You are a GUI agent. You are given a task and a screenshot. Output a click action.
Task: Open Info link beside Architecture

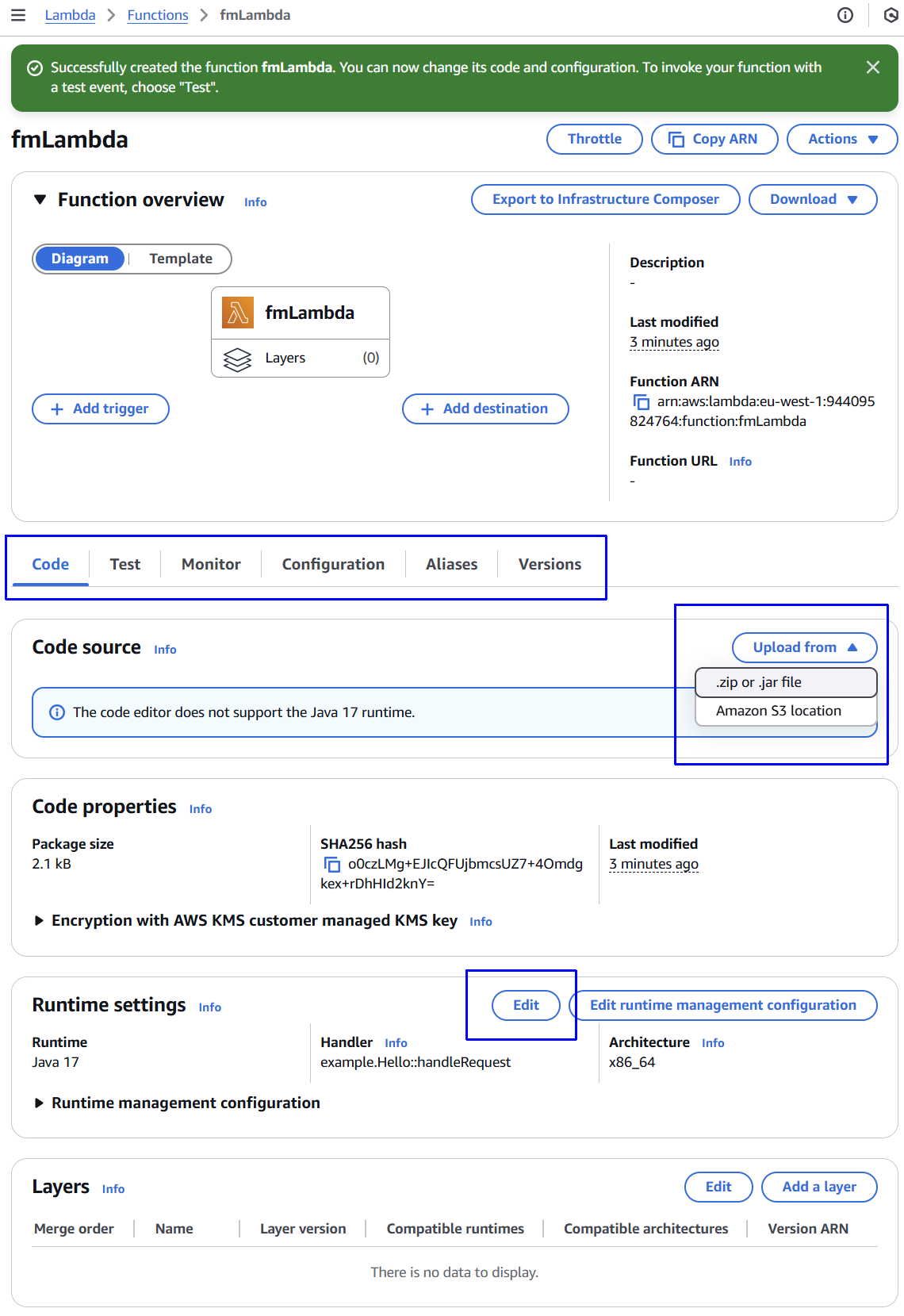click(x=713, y=1043)
